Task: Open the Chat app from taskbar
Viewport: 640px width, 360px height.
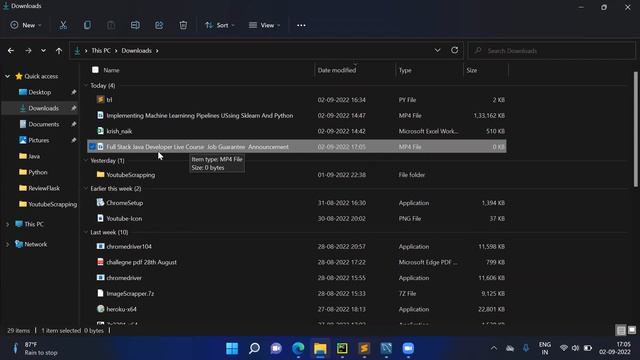Action: coord(276,348)
